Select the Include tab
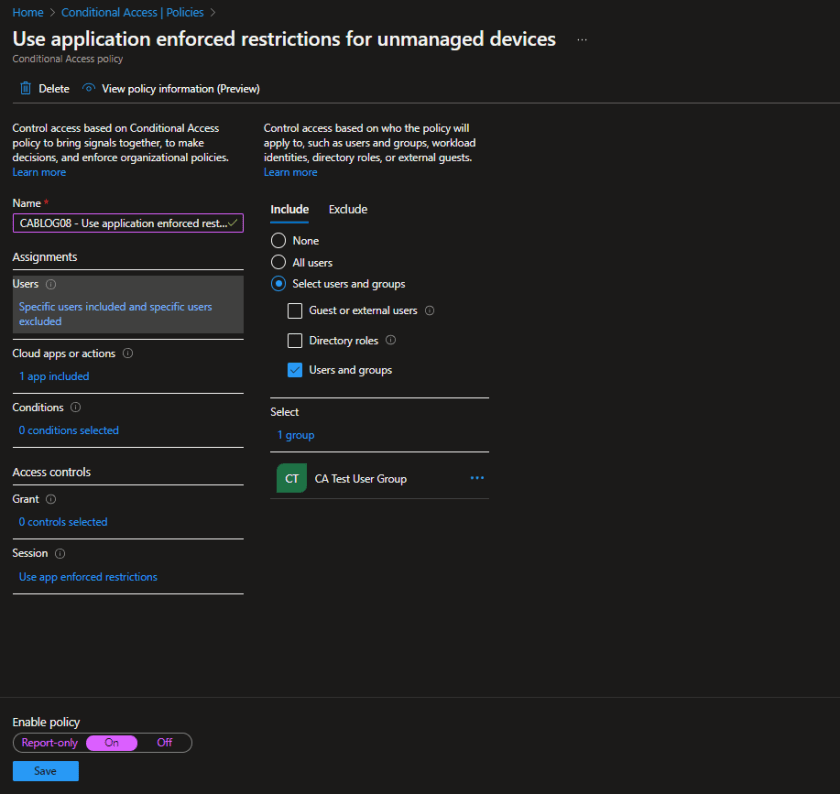This screenshot has height=794, width=840. click(x=289, y=209)
